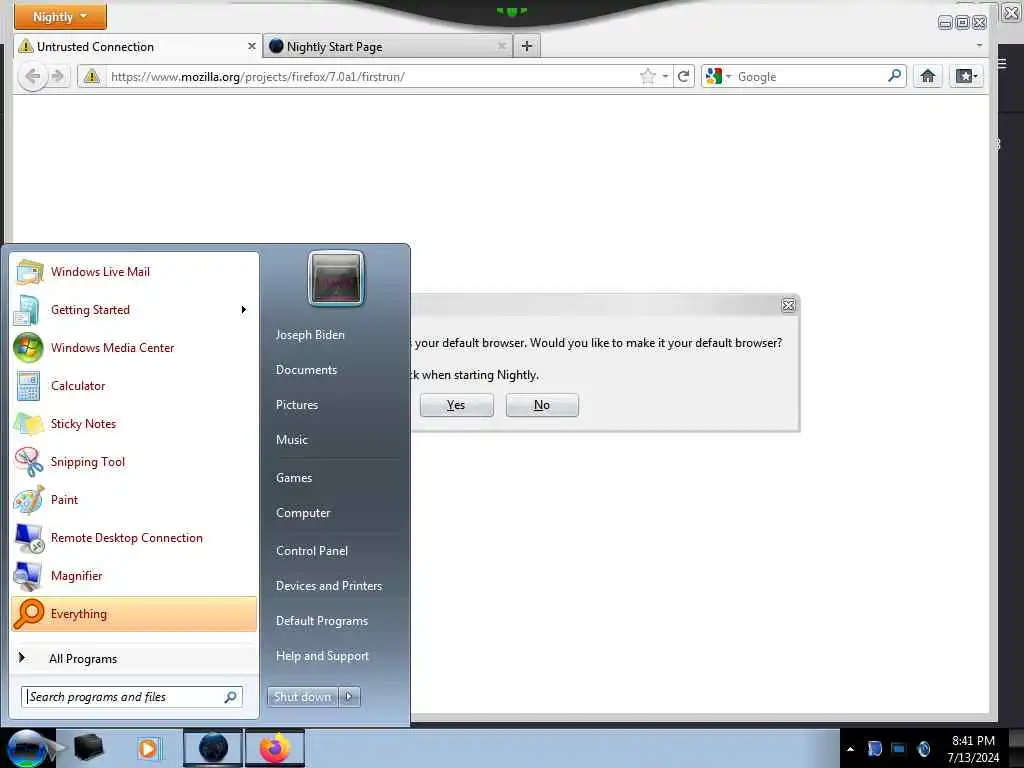1024x768 pixels.
Task: Click the black box taskbar icon
Action: coord(88,748)
